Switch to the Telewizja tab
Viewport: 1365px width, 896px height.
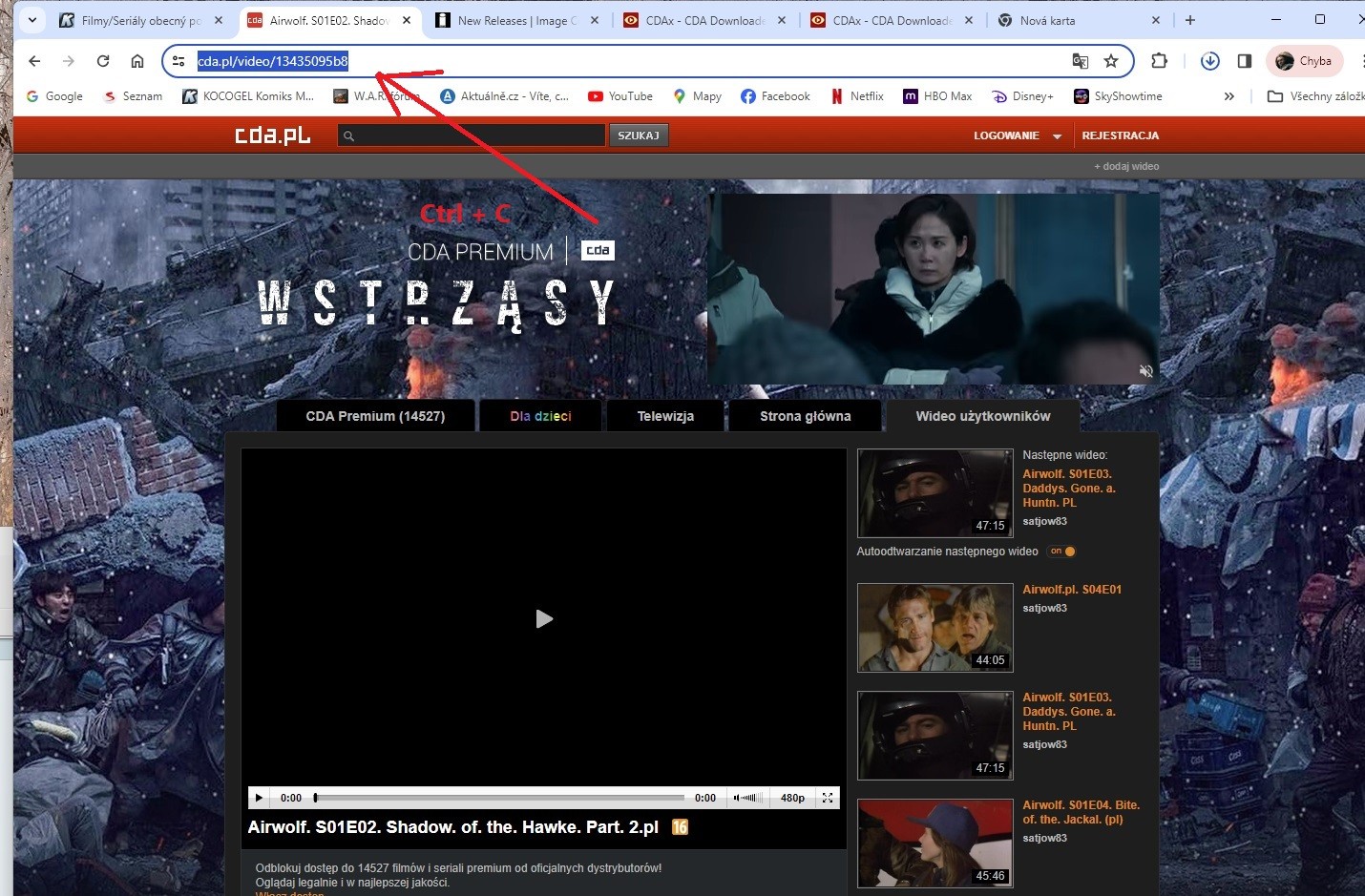point(665,416)
